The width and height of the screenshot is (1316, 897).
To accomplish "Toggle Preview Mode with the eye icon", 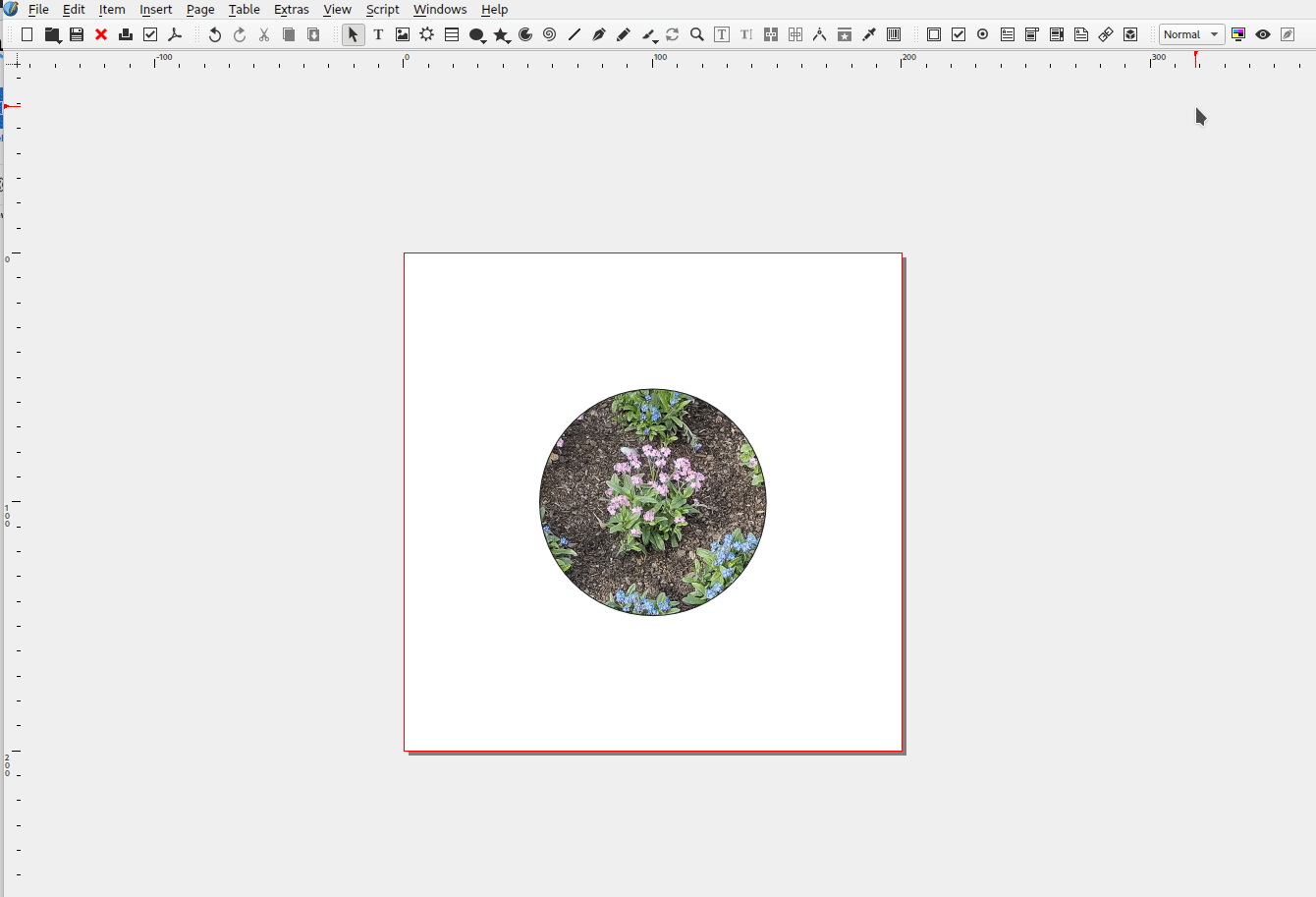I will point(1263,33).
